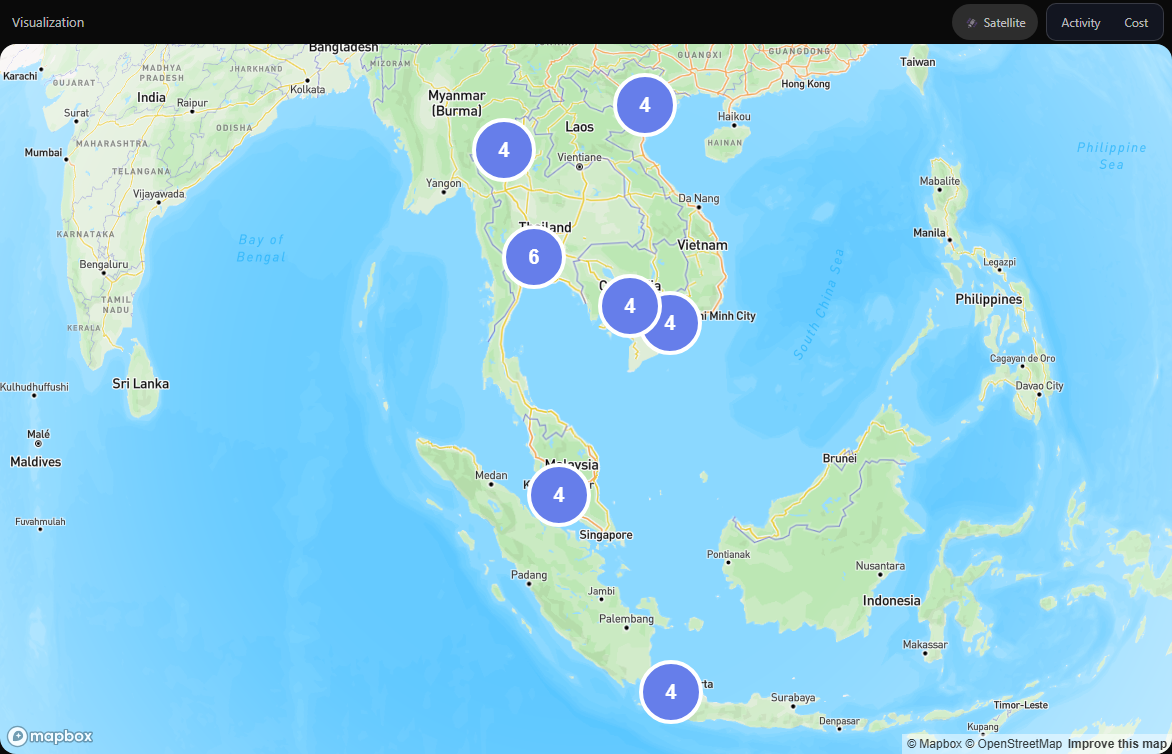Viewport: 1172px width, 754px height.
Task: Click the Palembang city label
Action: coord(626,619)
